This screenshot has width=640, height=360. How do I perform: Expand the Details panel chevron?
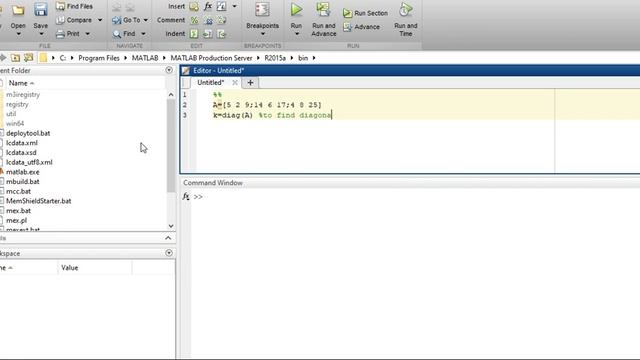click(x=168, y=238)
